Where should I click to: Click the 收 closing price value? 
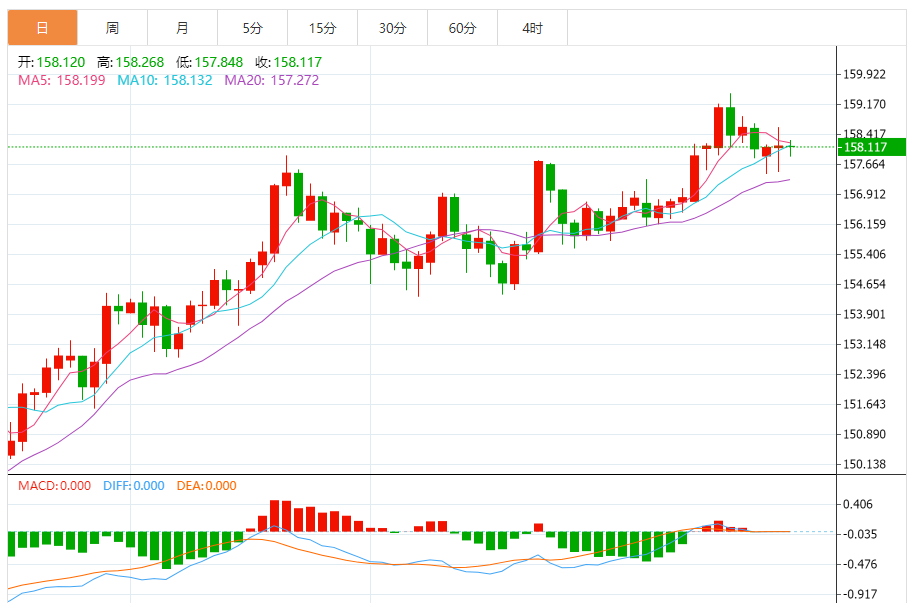tap(288, 62)
